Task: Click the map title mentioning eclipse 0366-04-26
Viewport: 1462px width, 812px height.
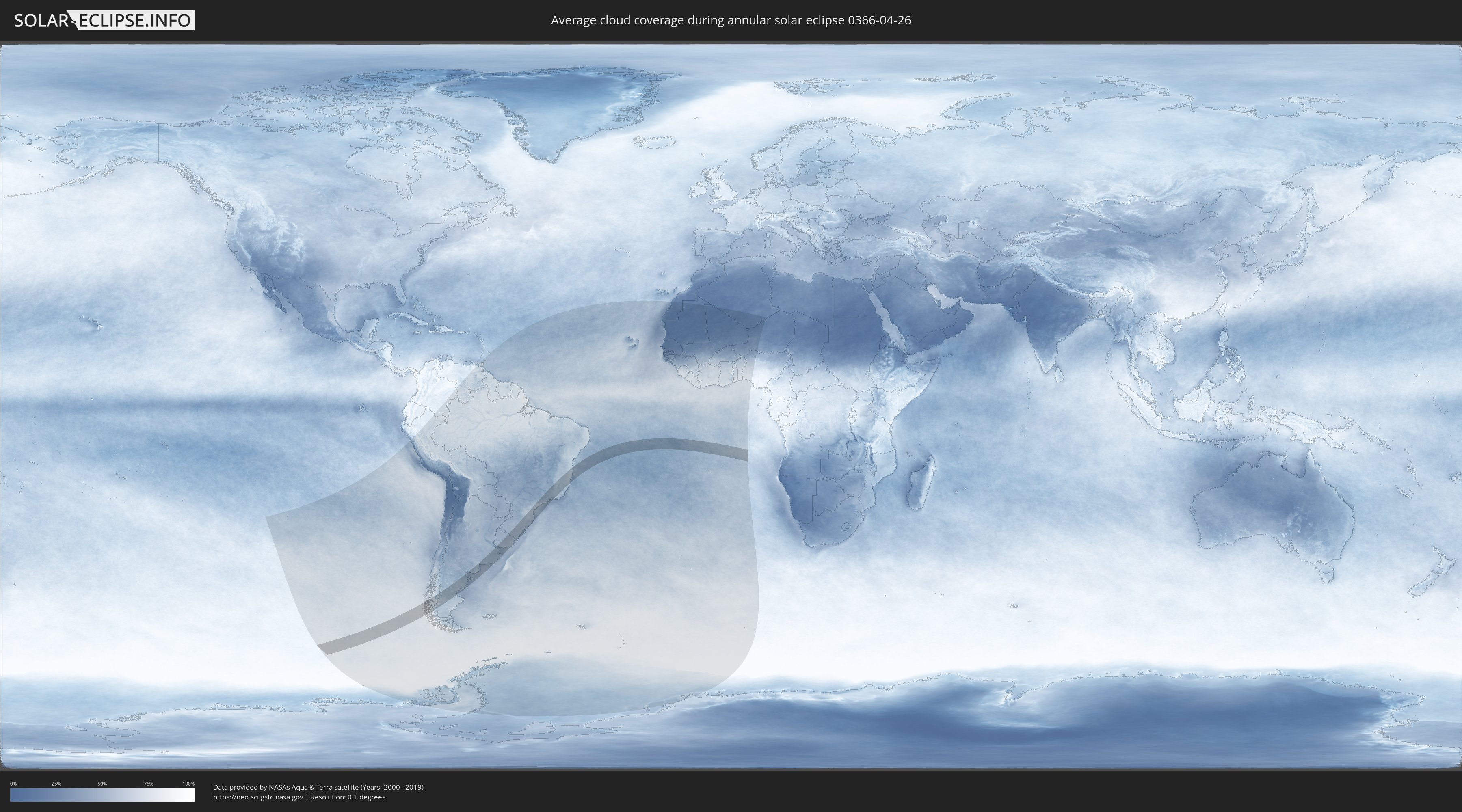Action: coord(731,20)
